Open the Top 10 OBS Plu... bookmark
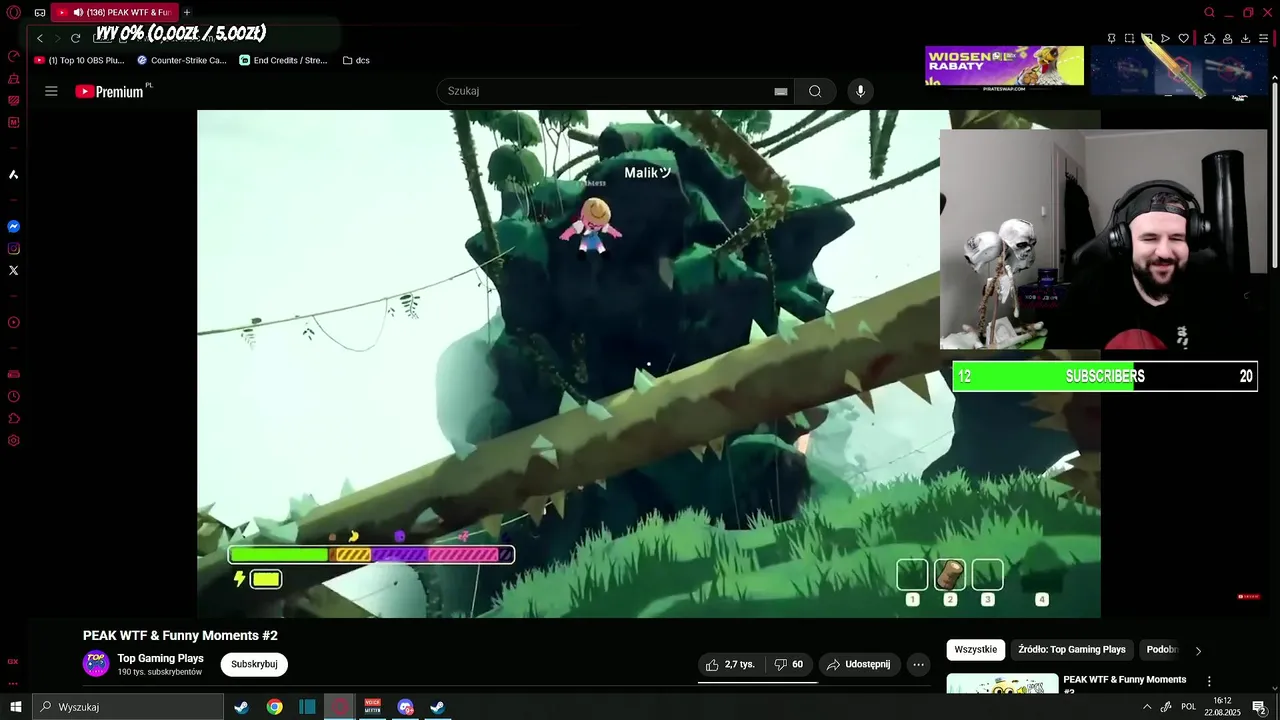 coord(79,60)
